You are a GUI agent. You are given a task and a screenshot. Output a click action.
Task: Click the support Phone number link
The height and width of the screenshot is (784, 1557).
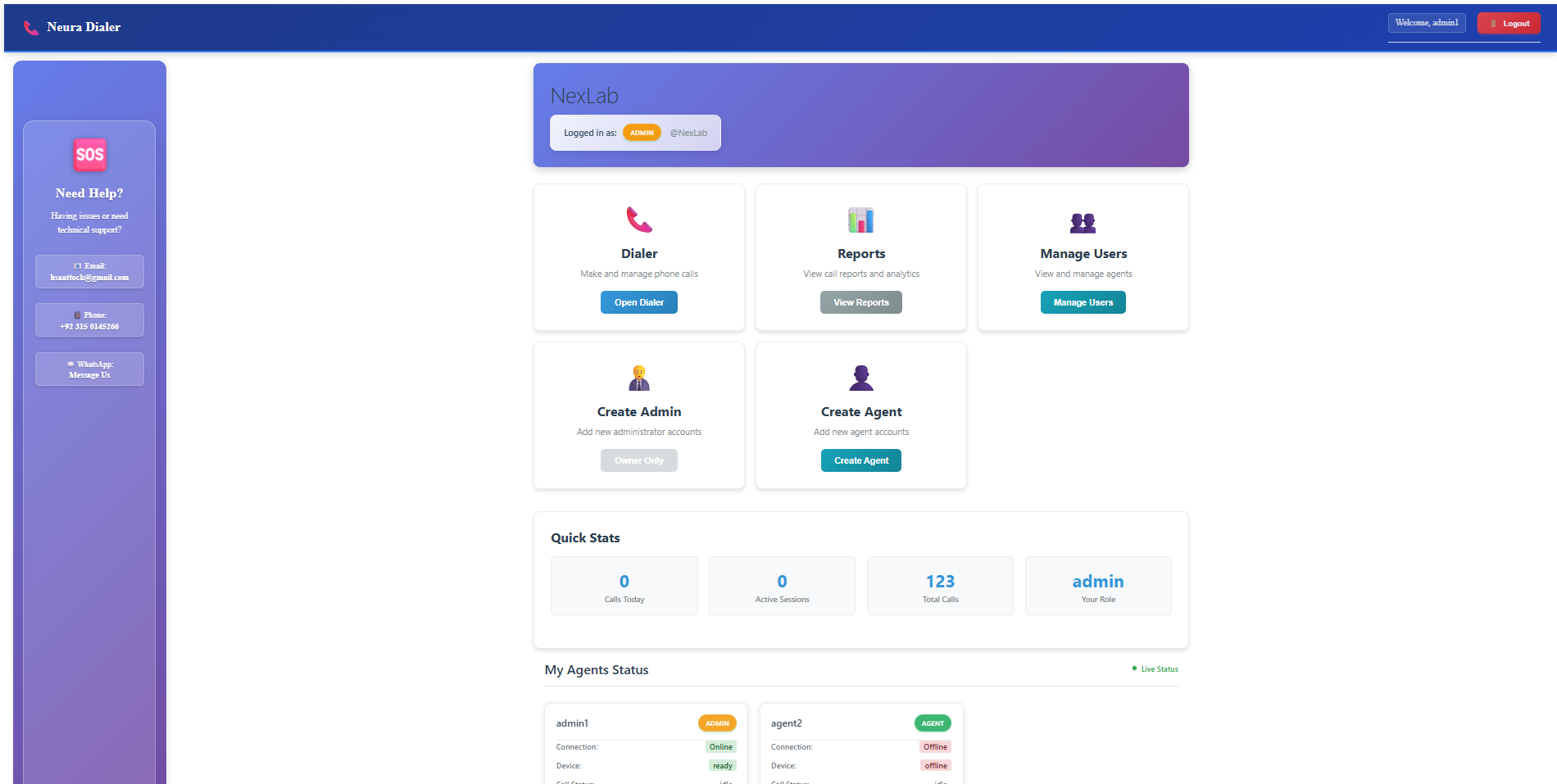(89, 320)
